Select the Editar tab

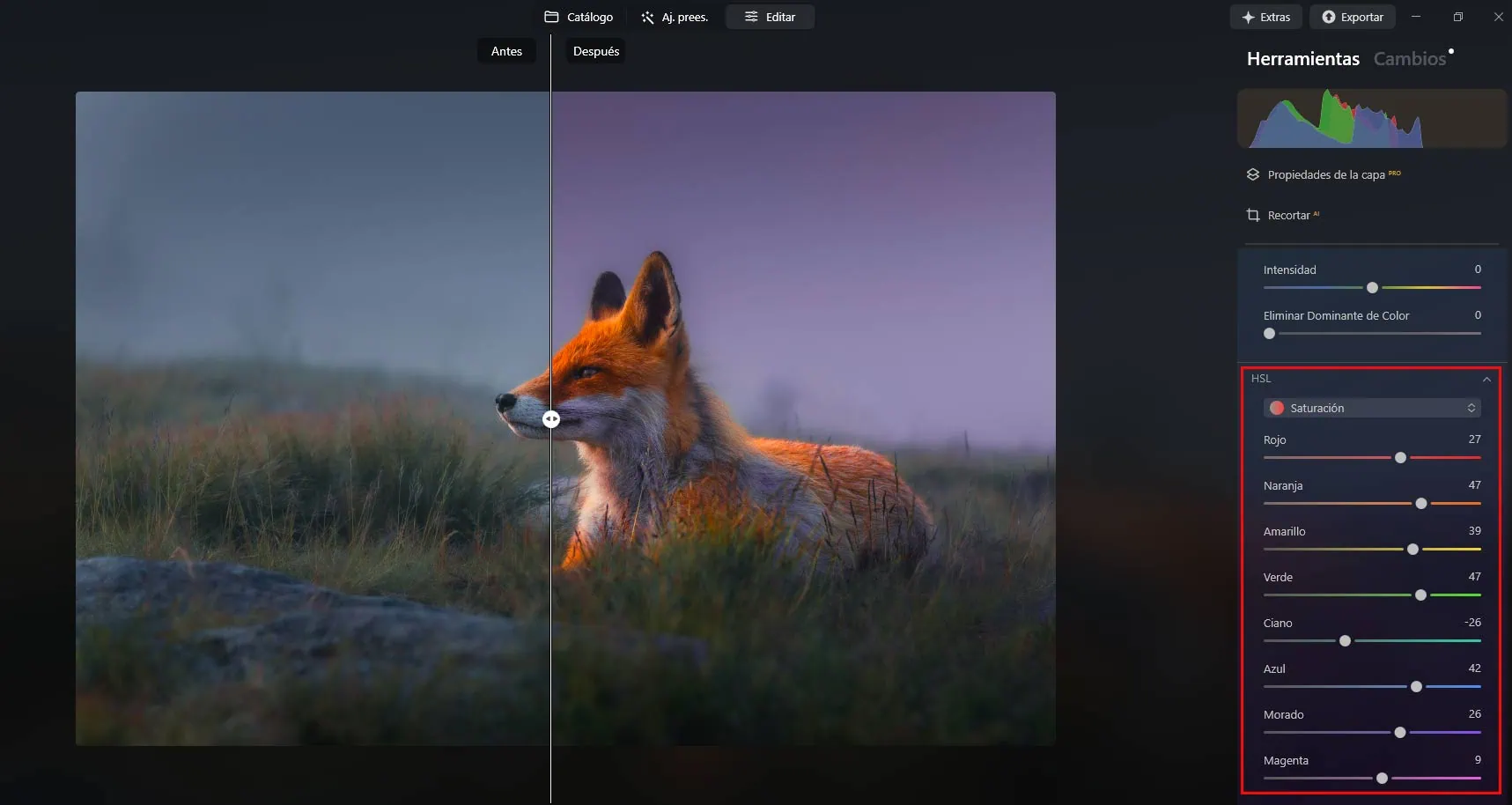pos(770,17)
